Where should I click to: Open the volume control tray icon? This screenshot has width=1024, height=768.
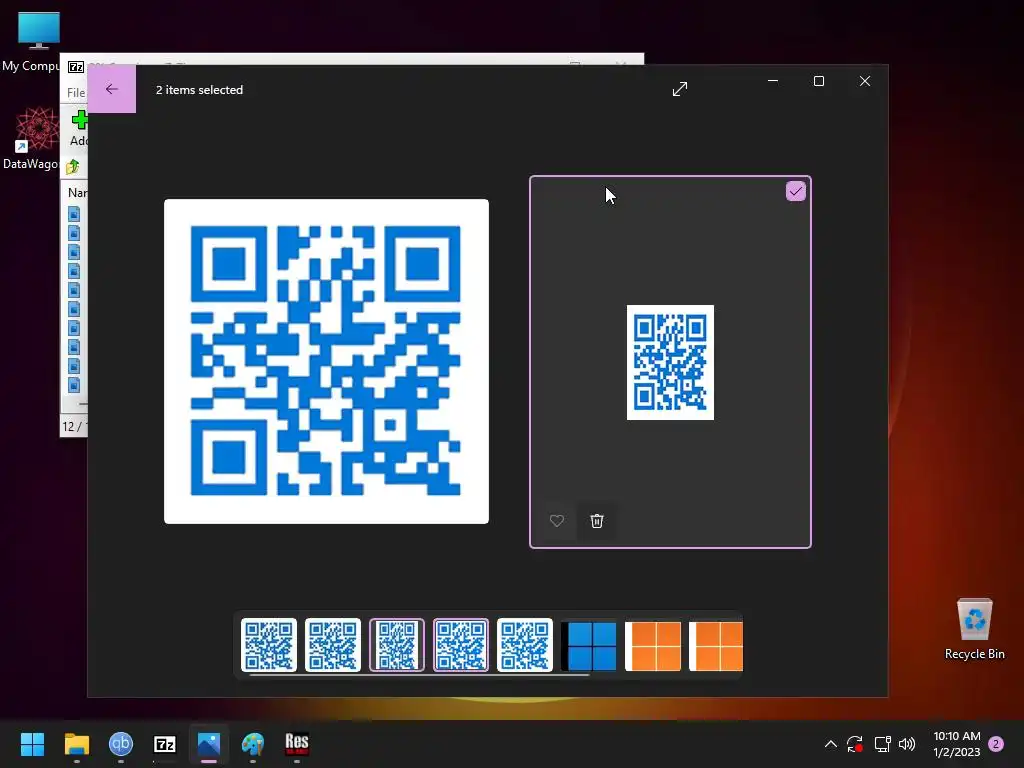(907, 744)
